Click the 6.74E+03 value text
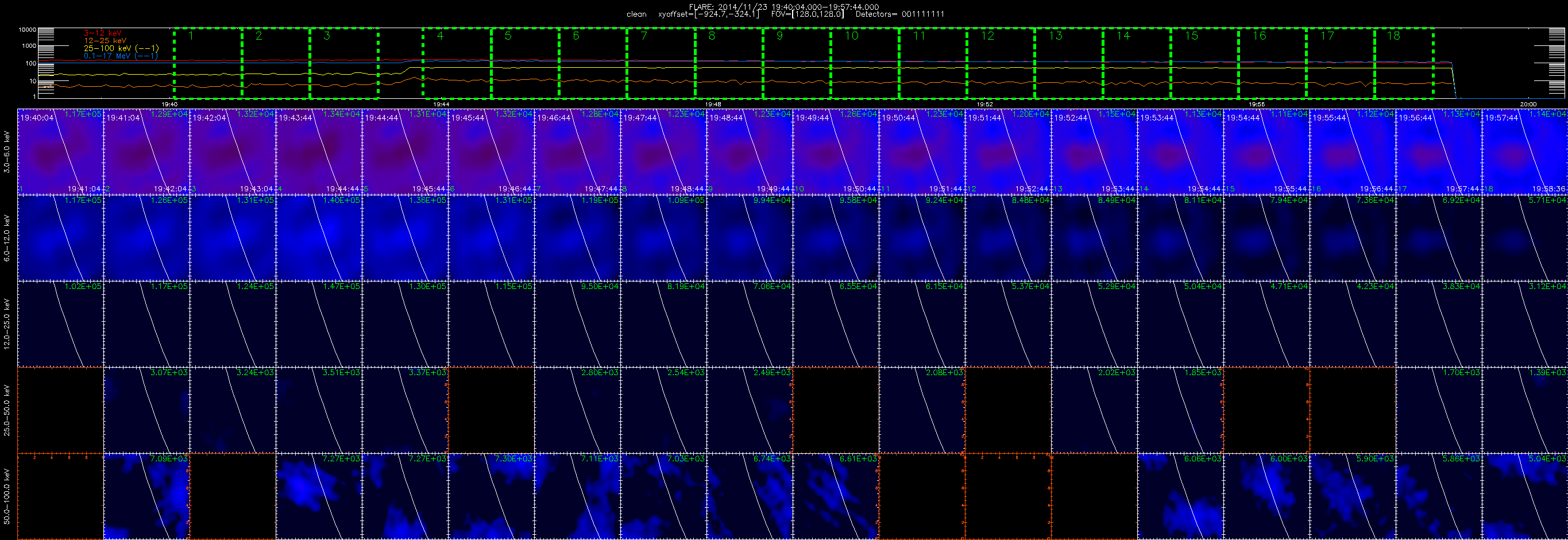Screen dimensions: 1568x540 773,458
